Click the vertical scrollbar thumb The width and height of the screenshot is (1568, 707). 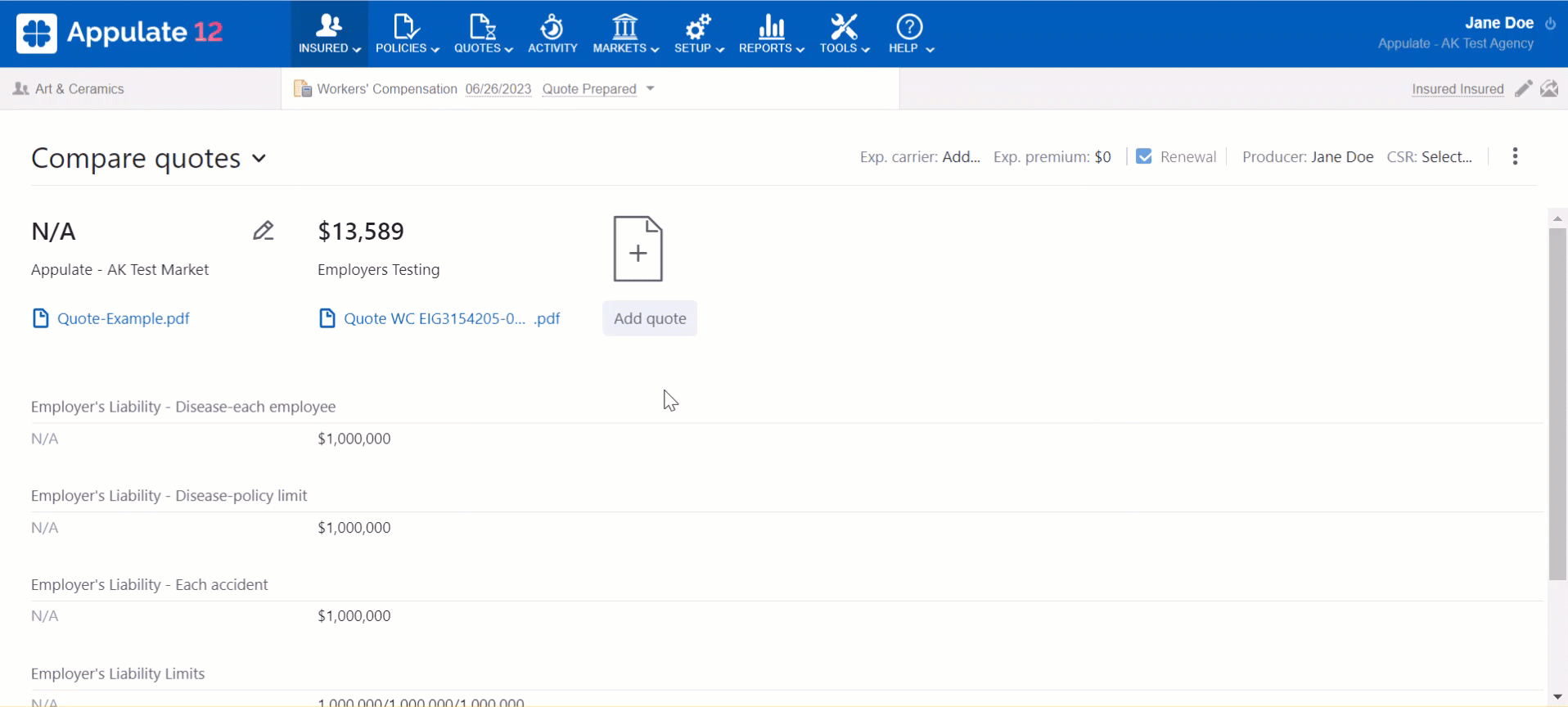pyautogui.click(x=1557, y=404)
